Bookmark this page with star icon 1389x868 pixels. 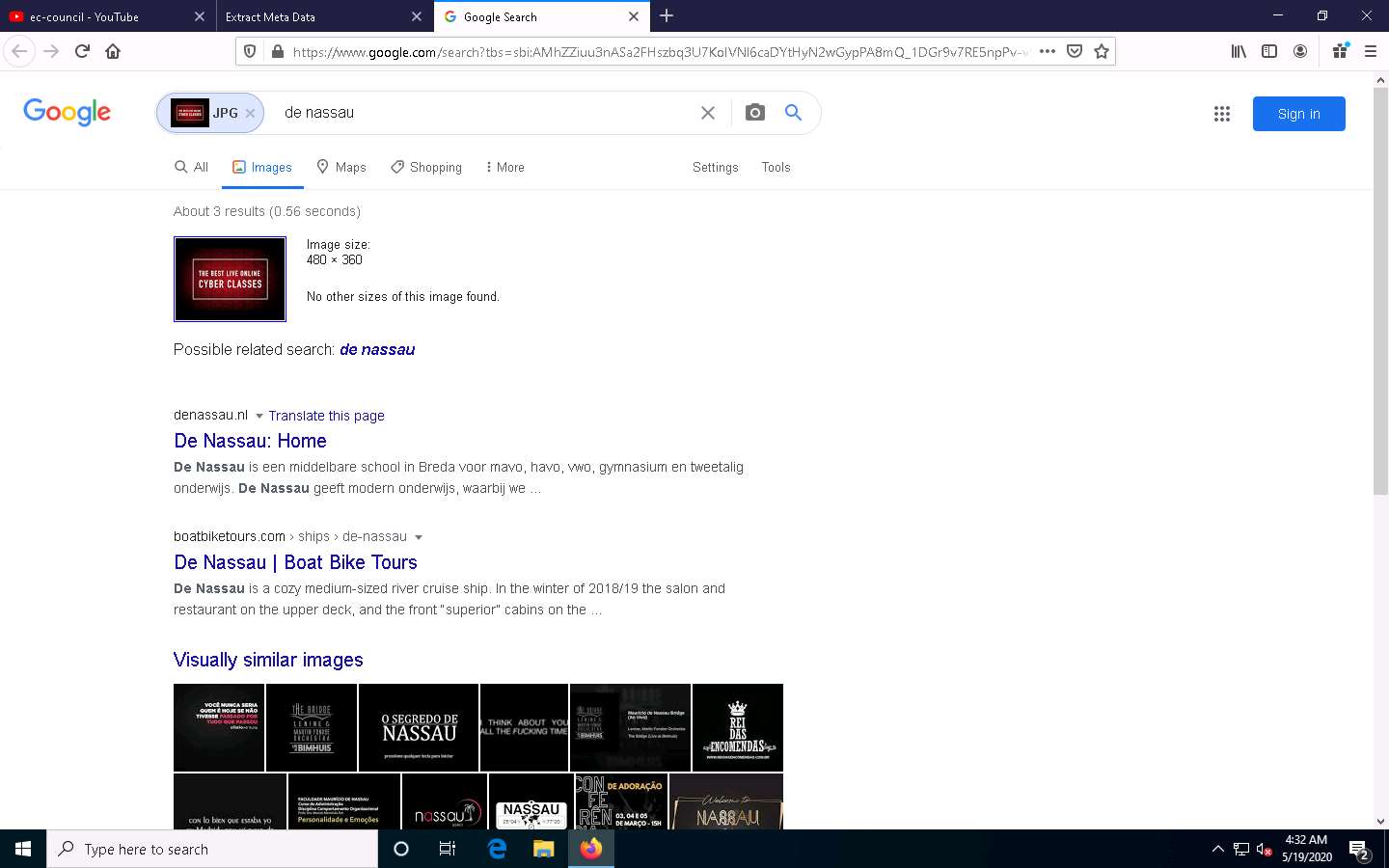[x=1102, y=51]
